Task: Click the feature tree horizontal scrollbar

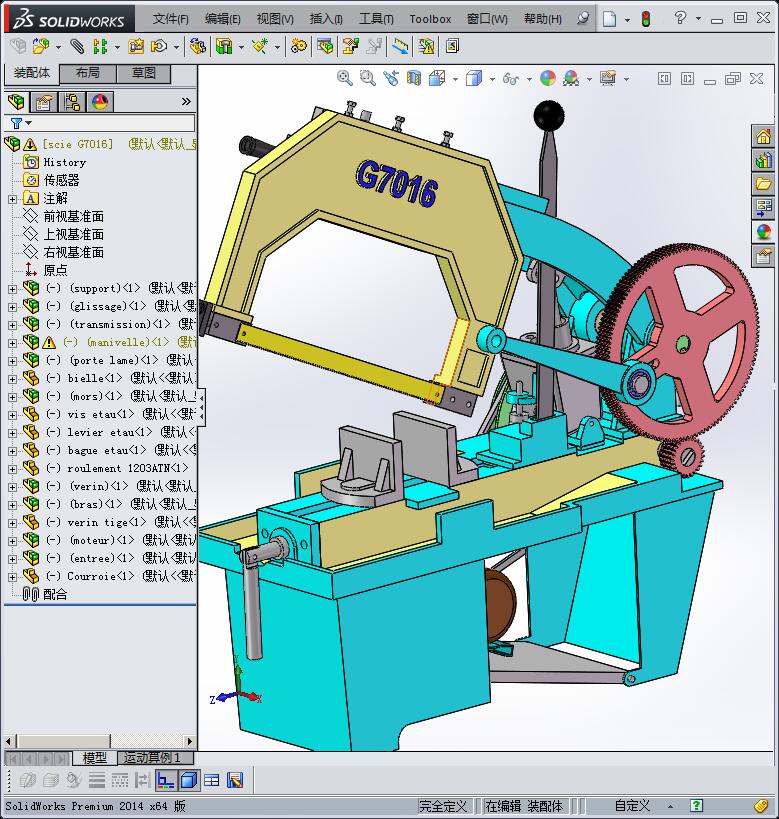Action: pos(99,741)
